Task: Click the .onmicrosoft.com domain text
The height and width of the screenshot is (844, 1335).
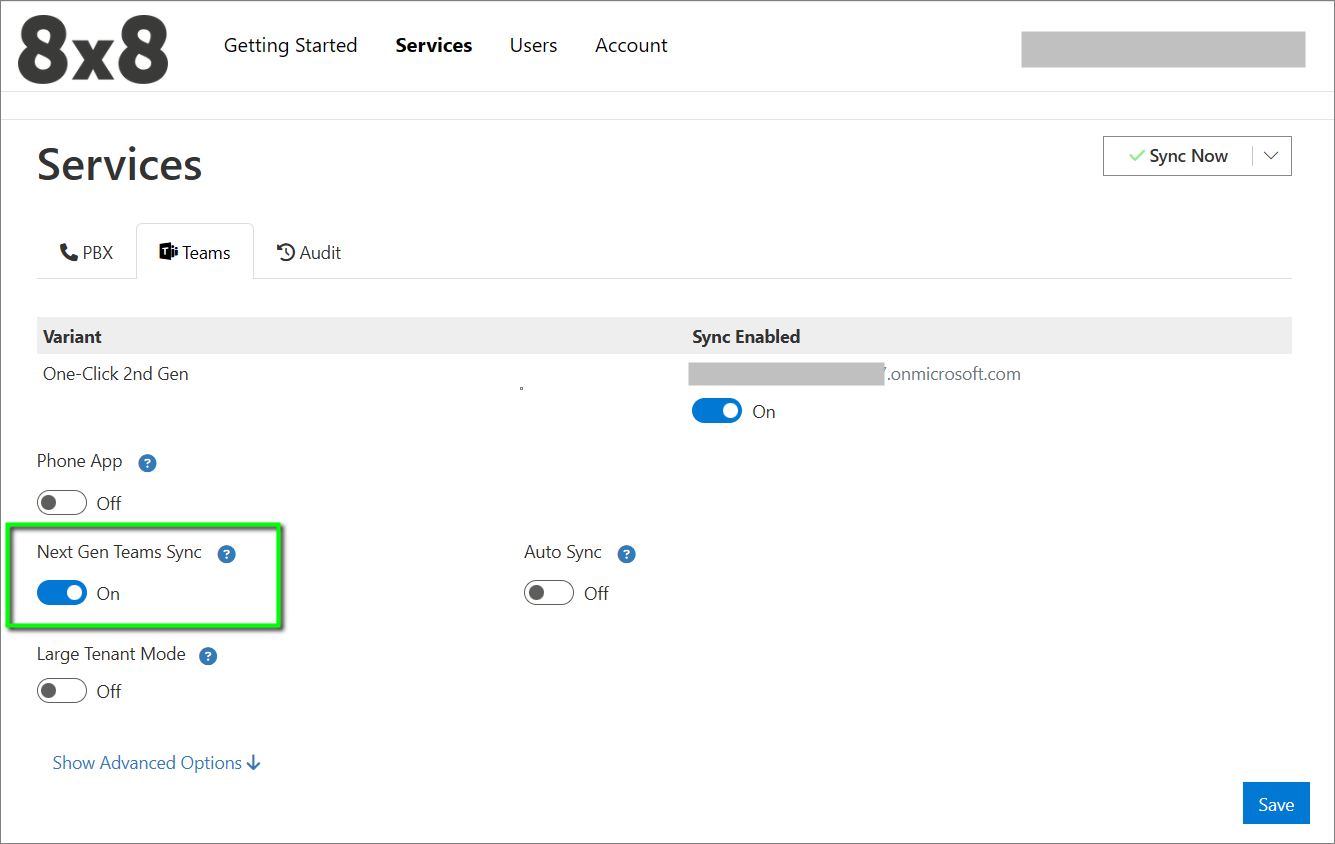Action: 953,374
